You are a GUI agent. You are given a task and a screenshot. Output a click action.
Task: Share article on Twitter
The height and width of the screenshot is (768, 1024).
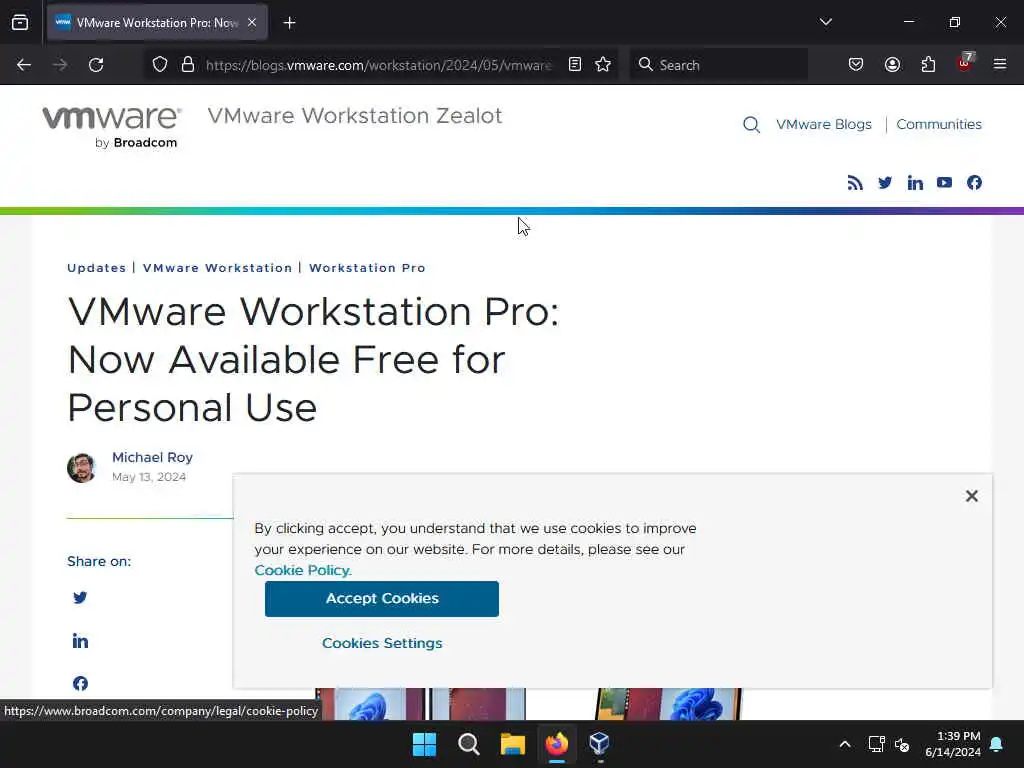pyautogui.click(x=80, y=598)
